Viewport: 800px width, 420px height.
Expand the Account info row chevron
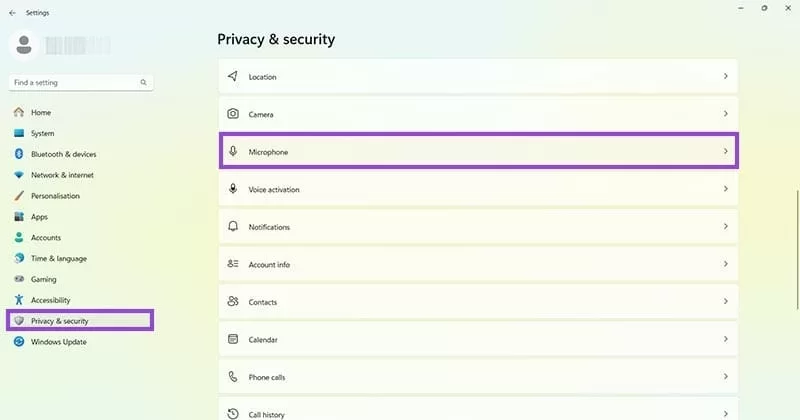click(x=725, y=264)
